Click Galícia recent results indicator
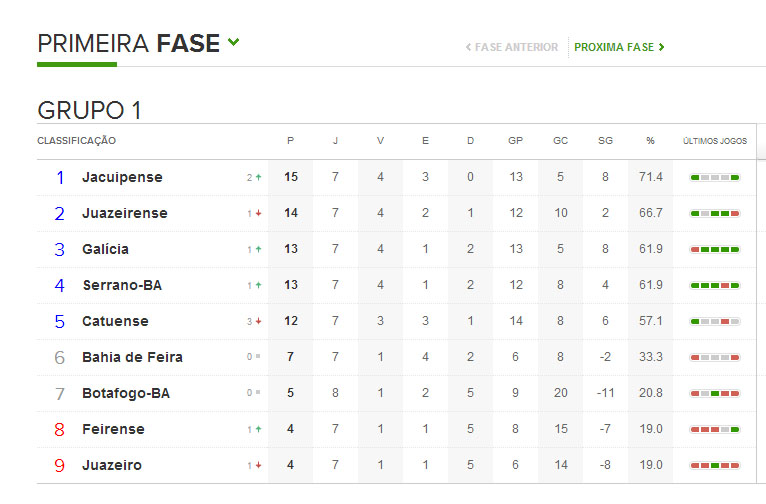This screenshot has height=504, width=766. 714,250
